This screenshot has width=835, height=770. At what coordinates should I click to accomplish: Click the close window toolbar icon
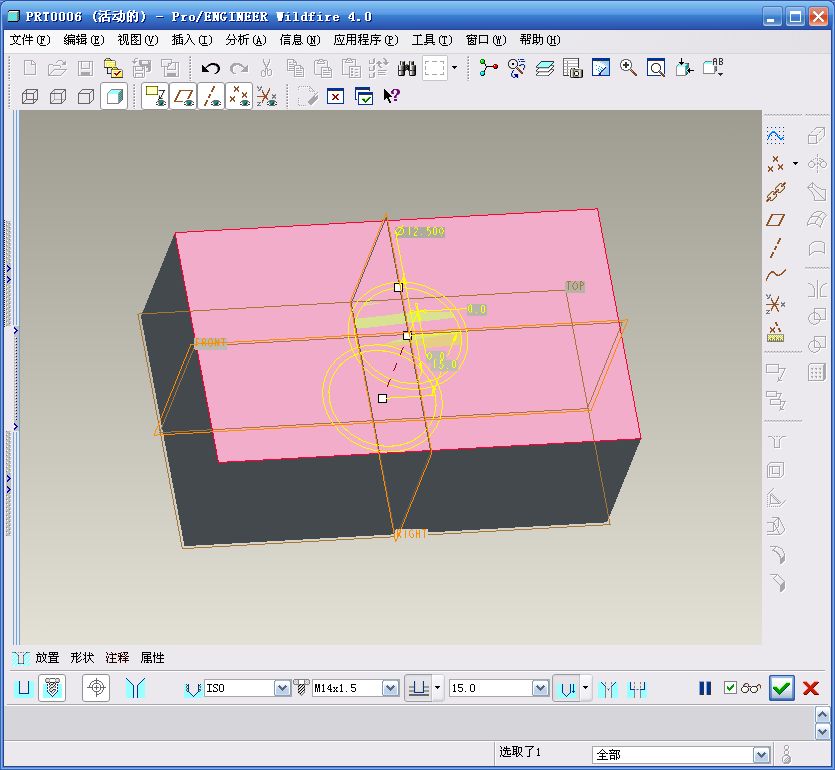pos(335,96)
